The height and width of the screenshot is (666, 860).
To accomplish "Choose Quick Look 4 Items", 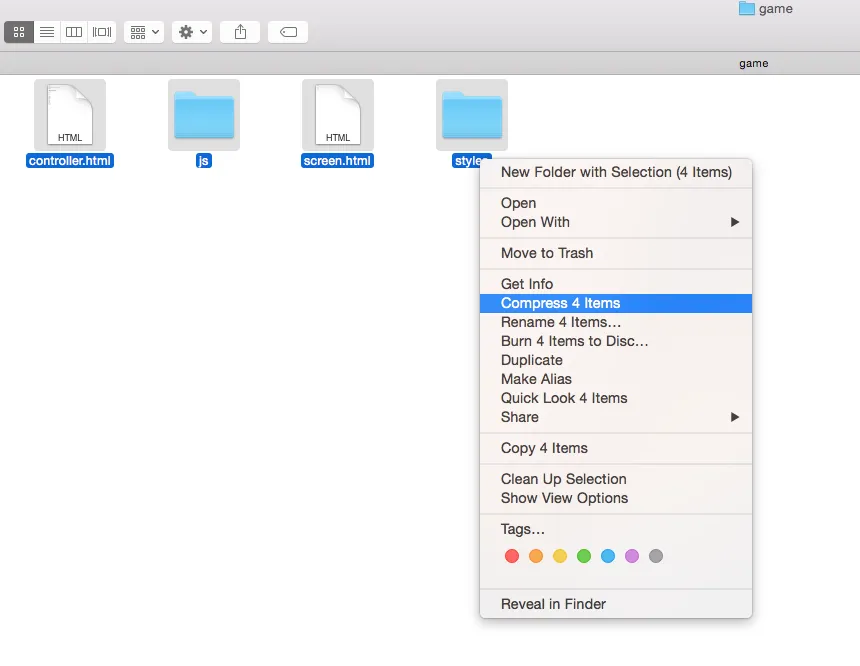I will 616,398.
